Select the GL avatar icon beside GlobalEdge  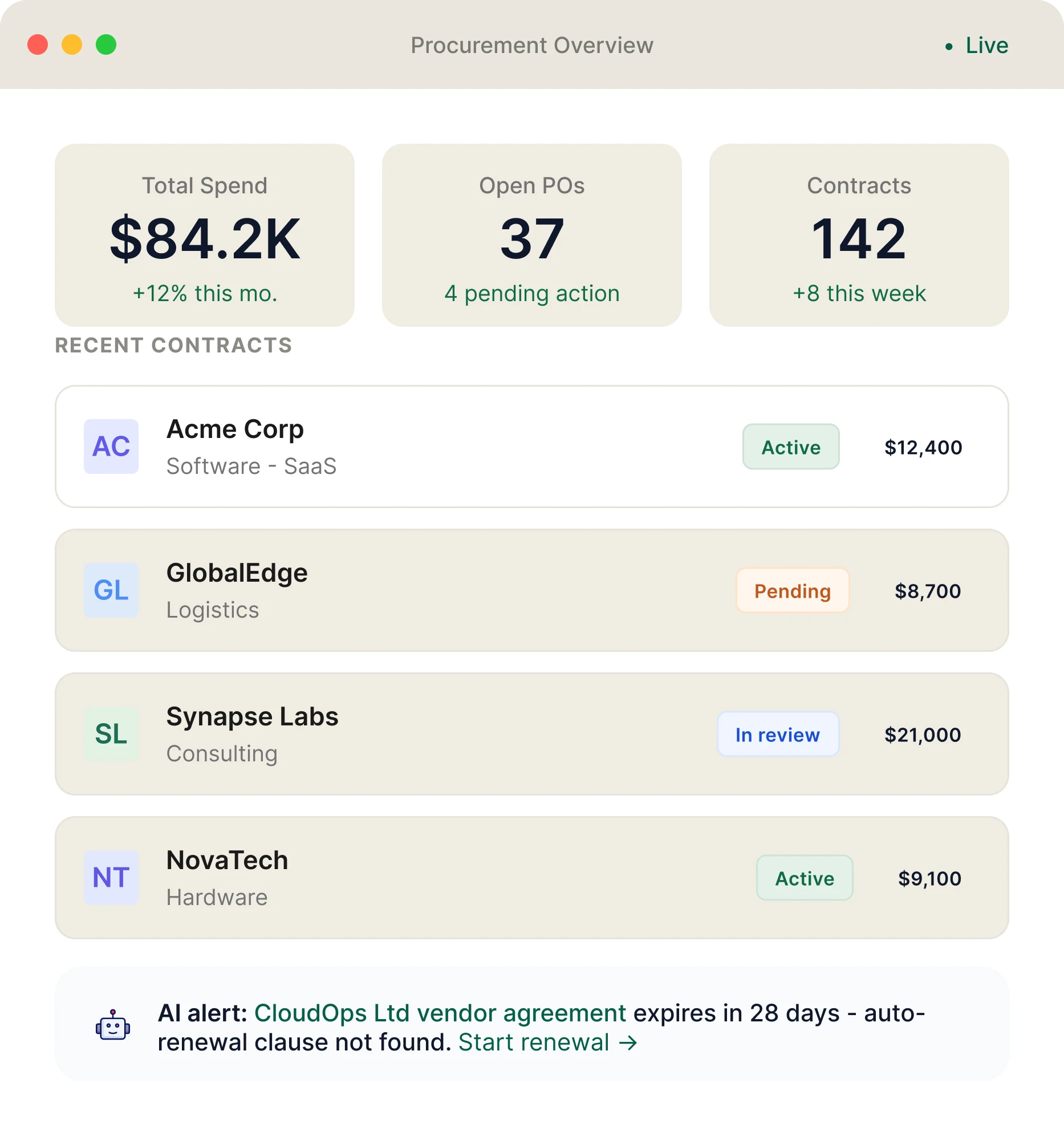[x=111, y=591]
